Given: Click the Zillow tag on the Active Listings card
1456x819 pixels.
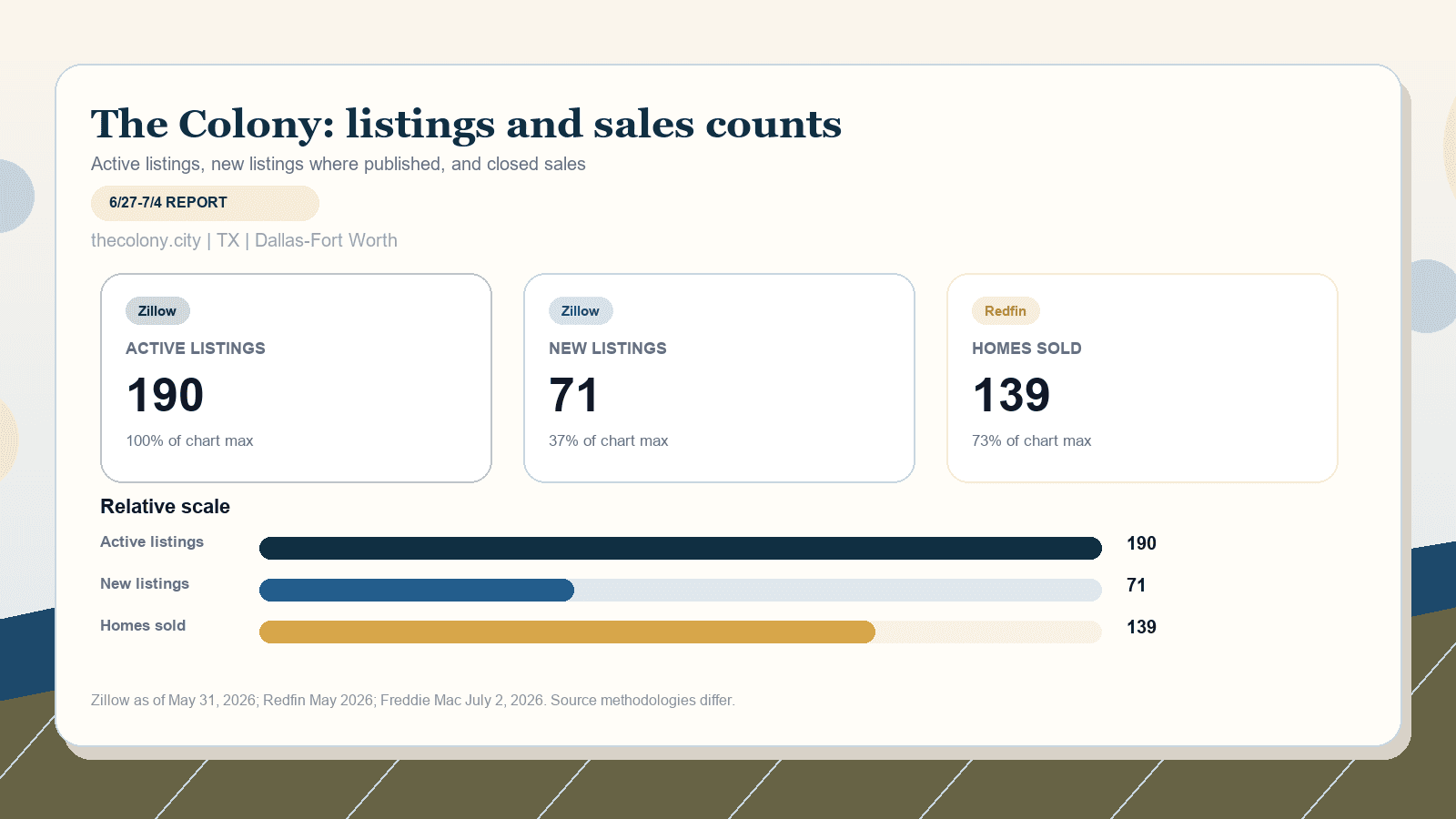Looking at the screenshot, I should [x=157, y=311].
